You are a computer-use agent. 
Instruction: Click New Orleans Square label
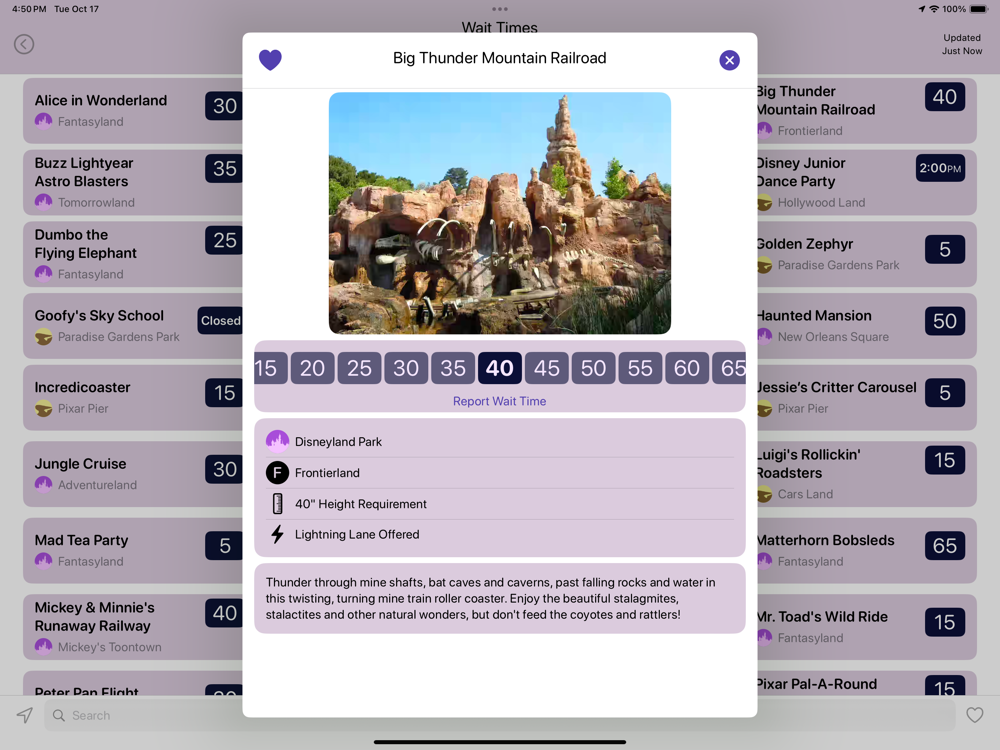coord(833,337)
